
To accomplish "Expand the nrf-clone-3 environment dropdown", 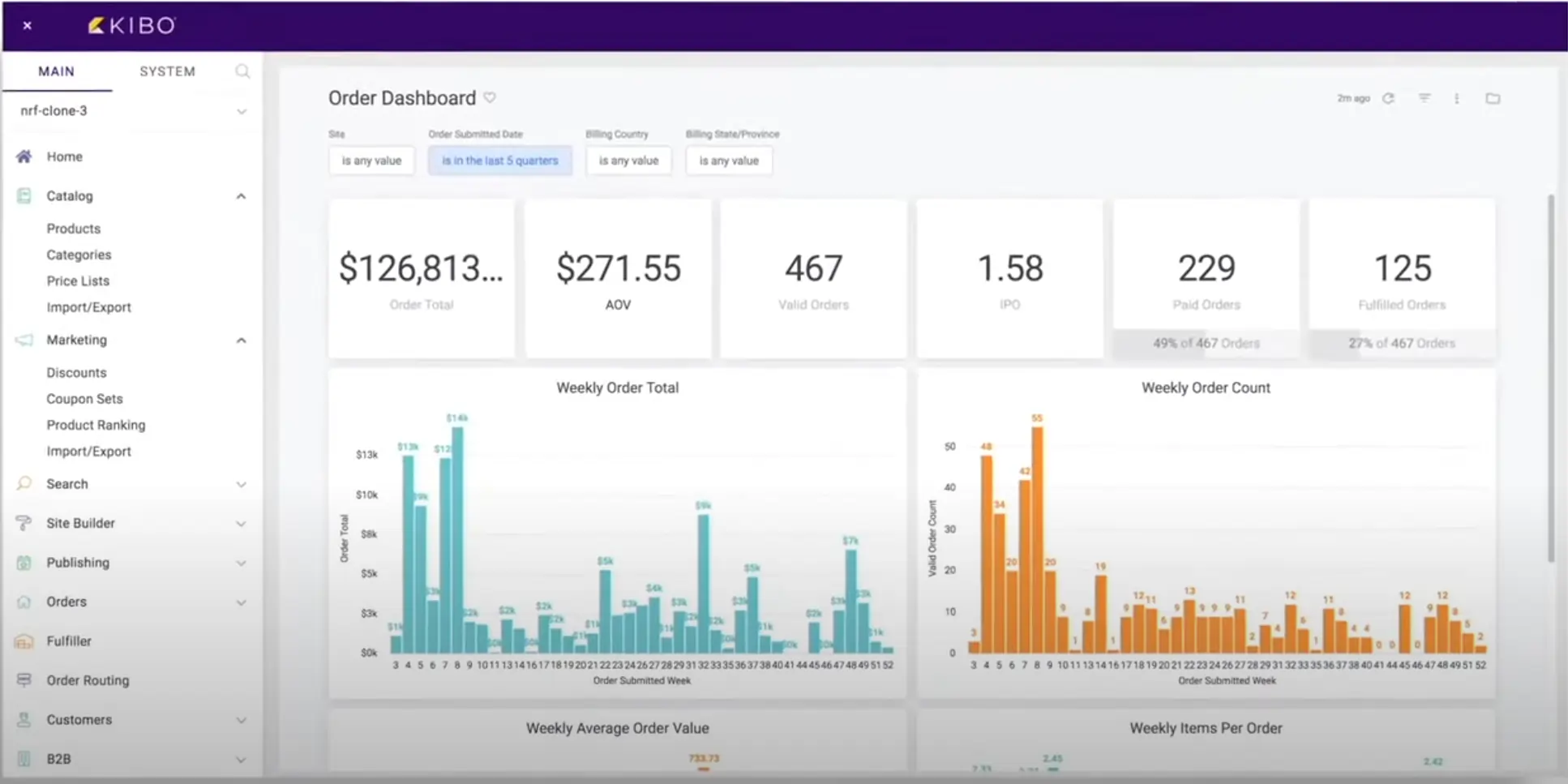I will (x=242, y=111).
